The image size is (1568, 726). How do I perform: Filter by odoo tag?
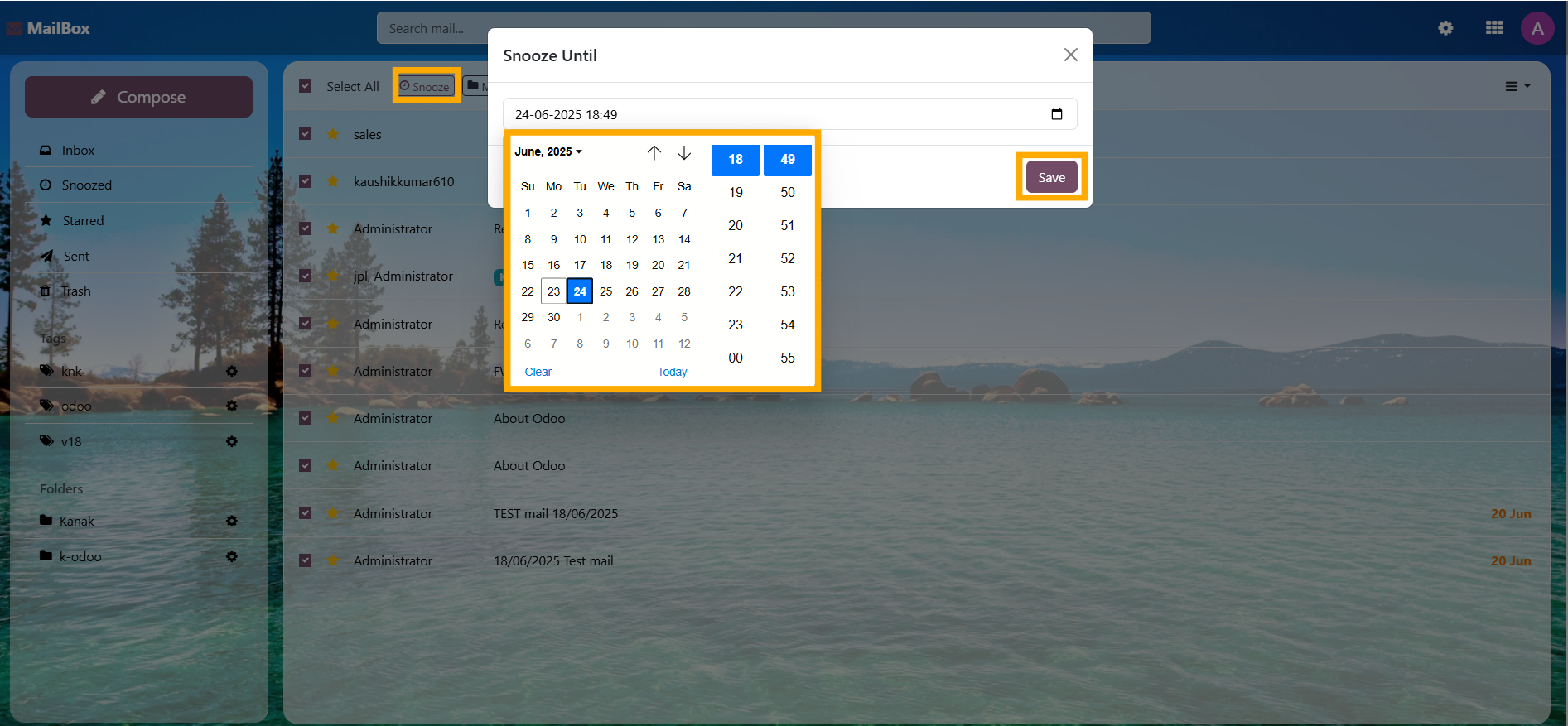[x=76, y=406]
